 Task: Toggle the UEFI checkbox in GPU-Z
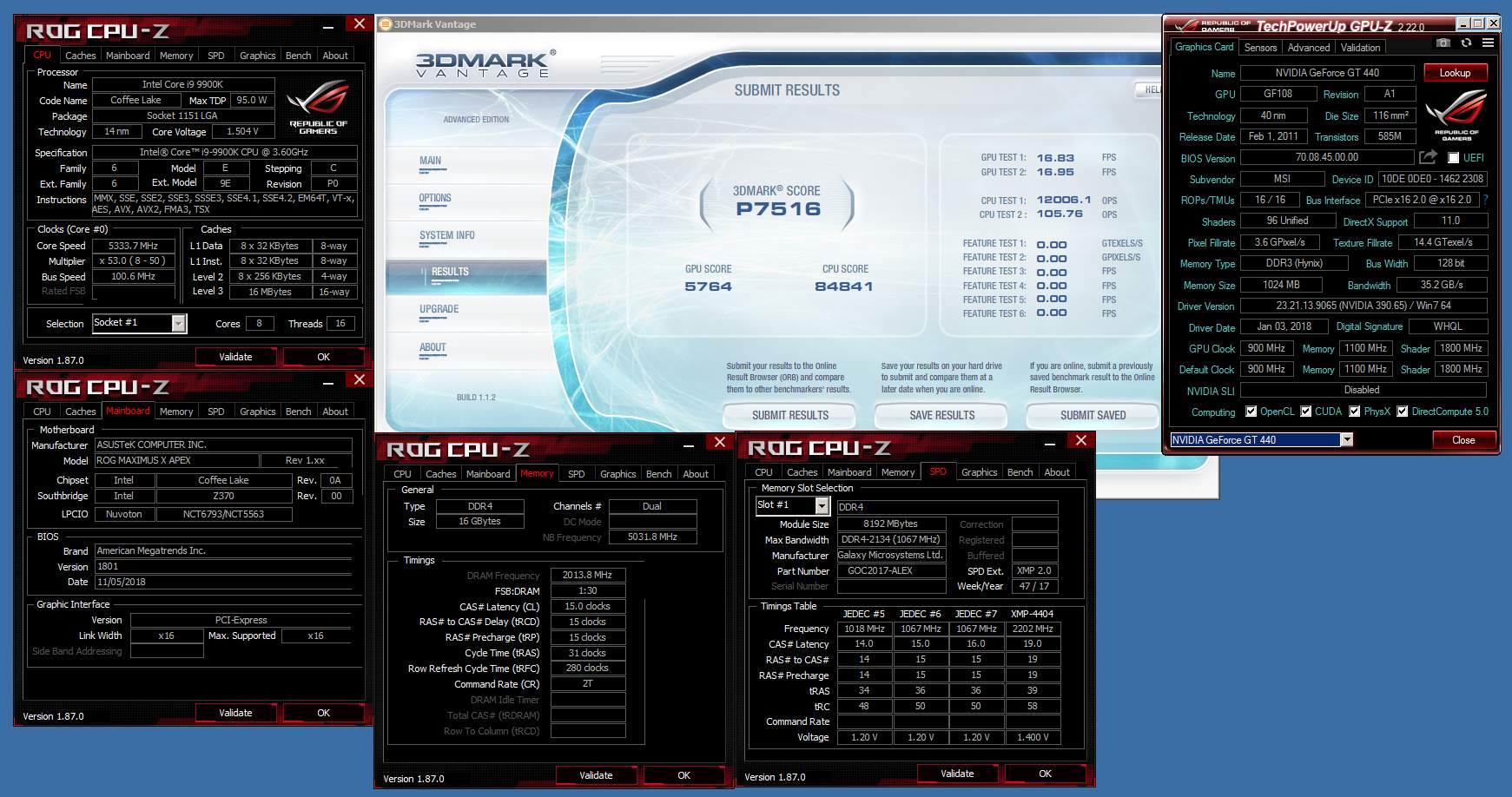point(1453,158)
